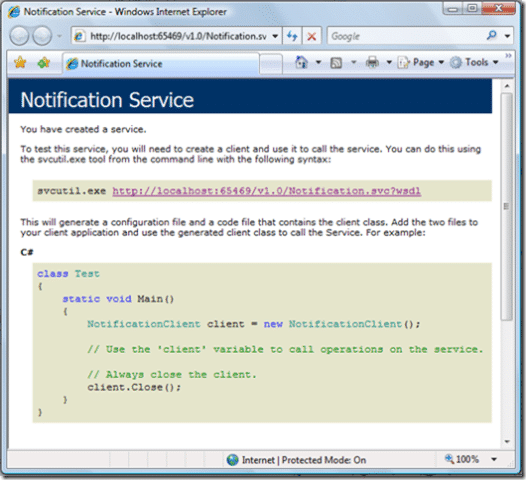The width and height of the screenshot is (526, 480).
Task: Open the search provider dropdown arrow
Action: pos(507,36)
